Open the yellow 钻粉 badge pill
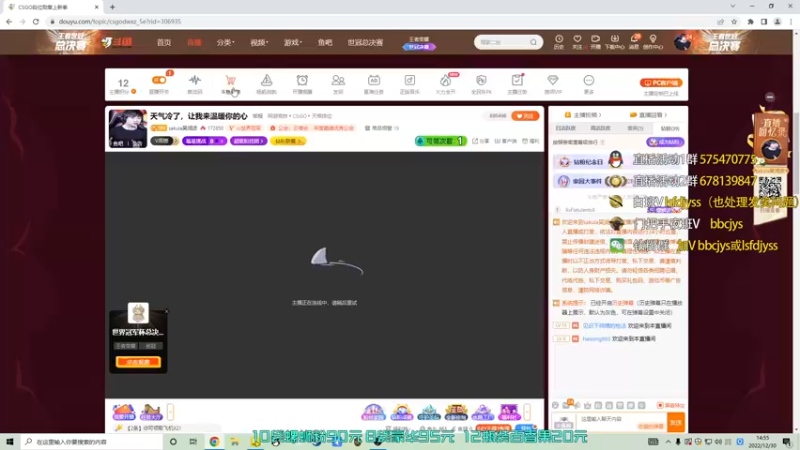The width and height of the screenshot is (800, 450). (x=288, y=141)
